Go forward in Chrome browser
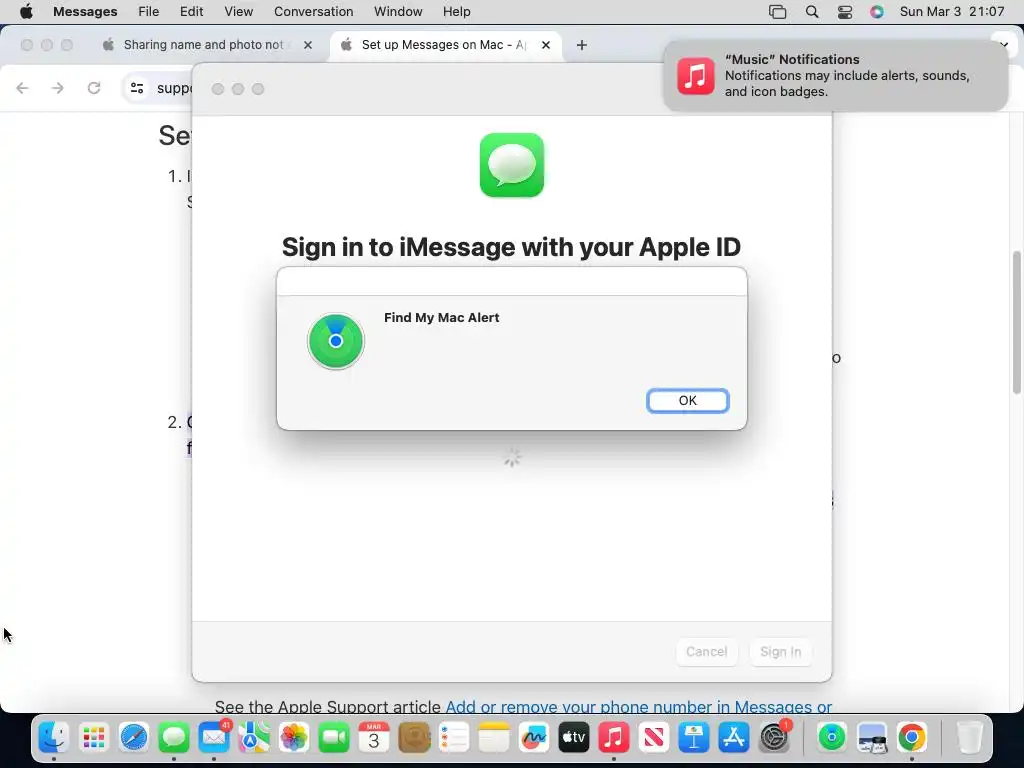The image size is (1024, 768). click(57, 88)
